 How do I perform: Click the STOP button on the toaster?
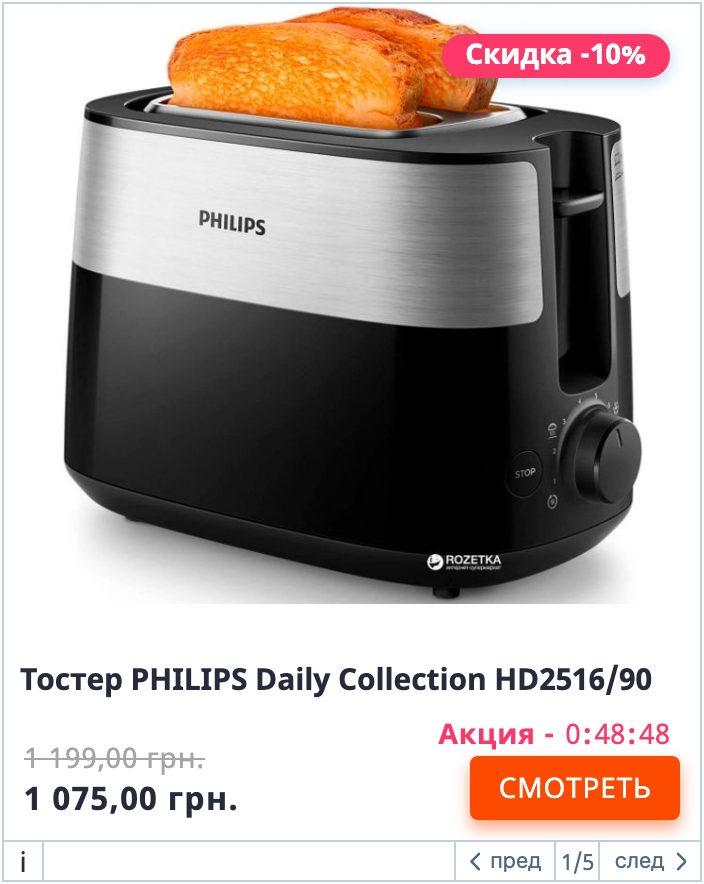point(524,473)
